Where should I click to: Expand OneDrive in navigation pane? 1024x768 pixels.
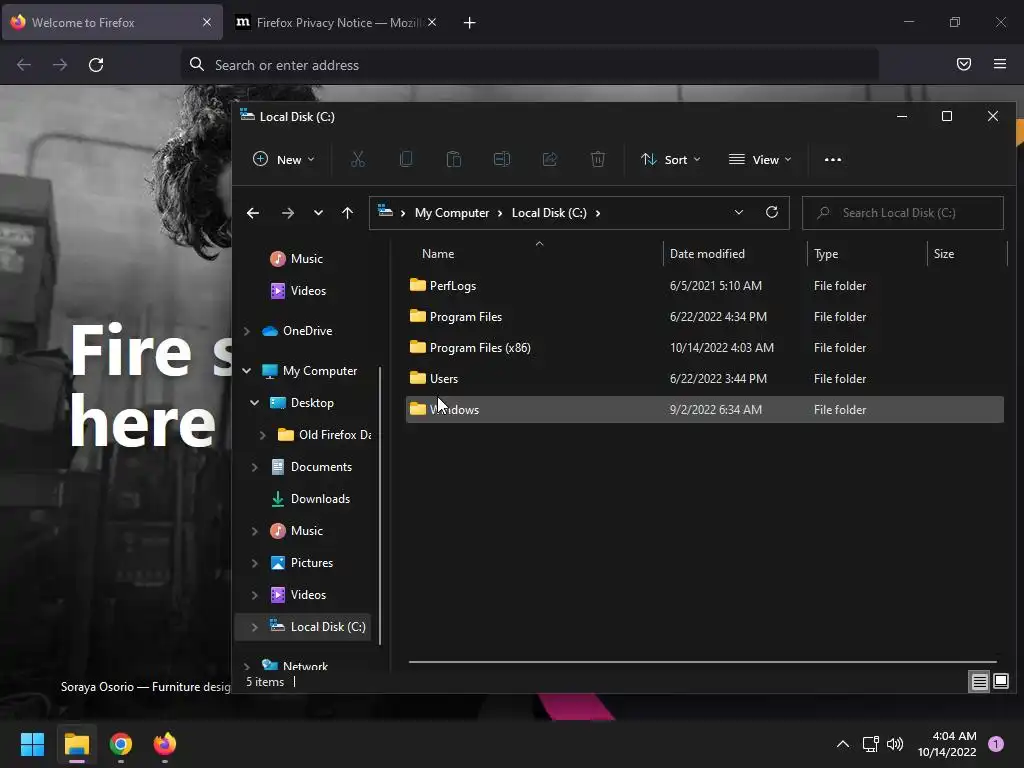(247, 331)
